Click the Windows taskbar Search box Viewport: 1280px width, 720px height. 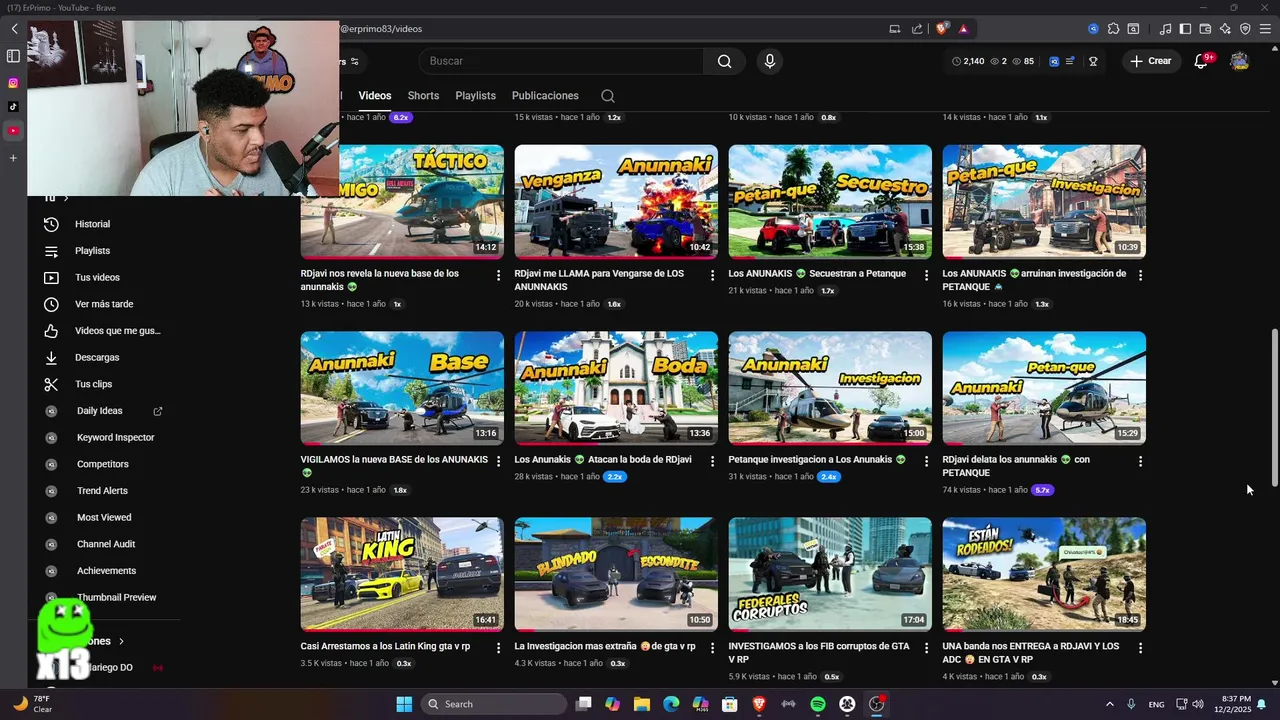(493, 704)
